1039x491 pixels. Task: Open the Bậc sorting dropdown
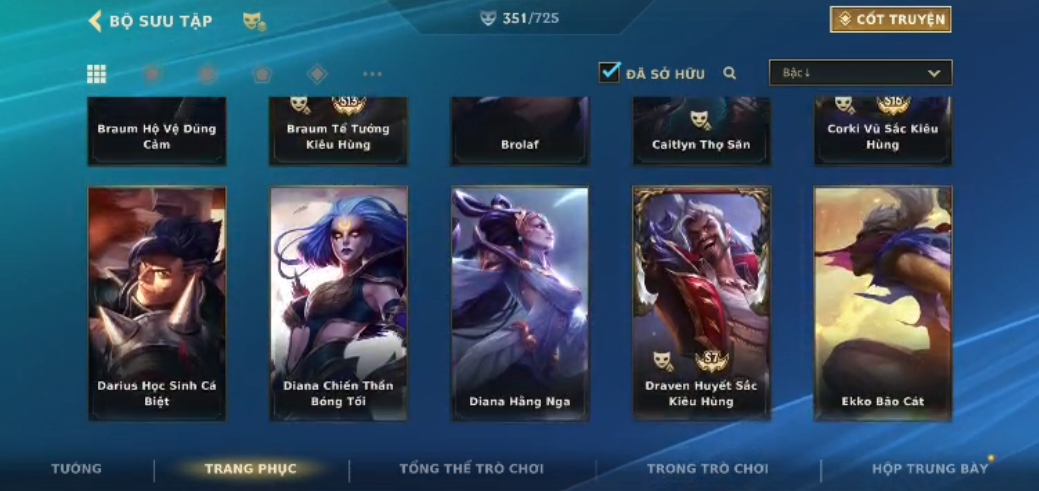click(x=860, y=73)
